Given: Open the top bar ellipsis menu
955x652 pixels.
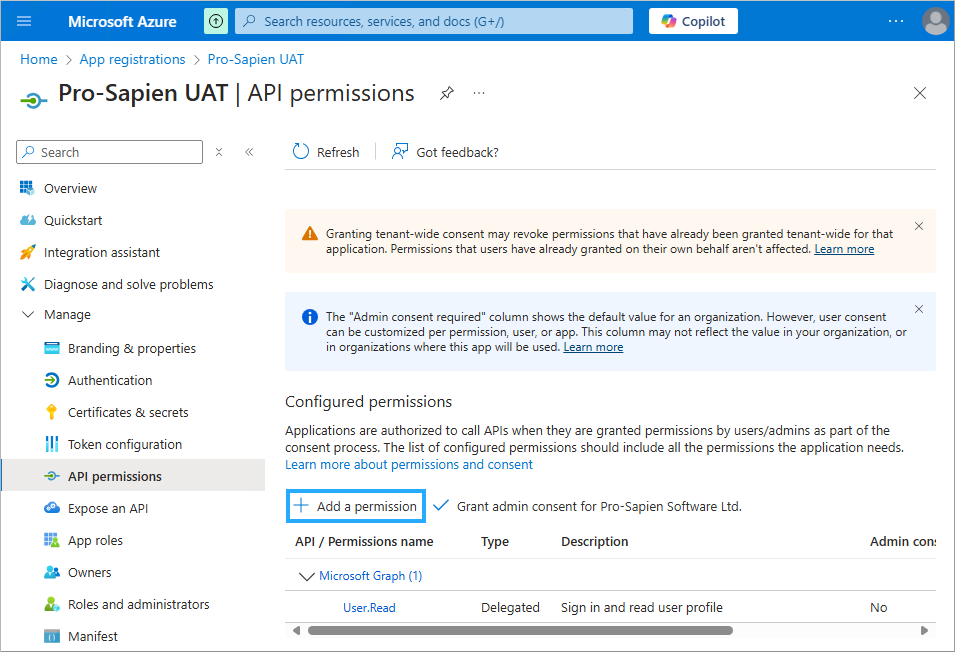Looking at the screenshot, I should point(895,21).
